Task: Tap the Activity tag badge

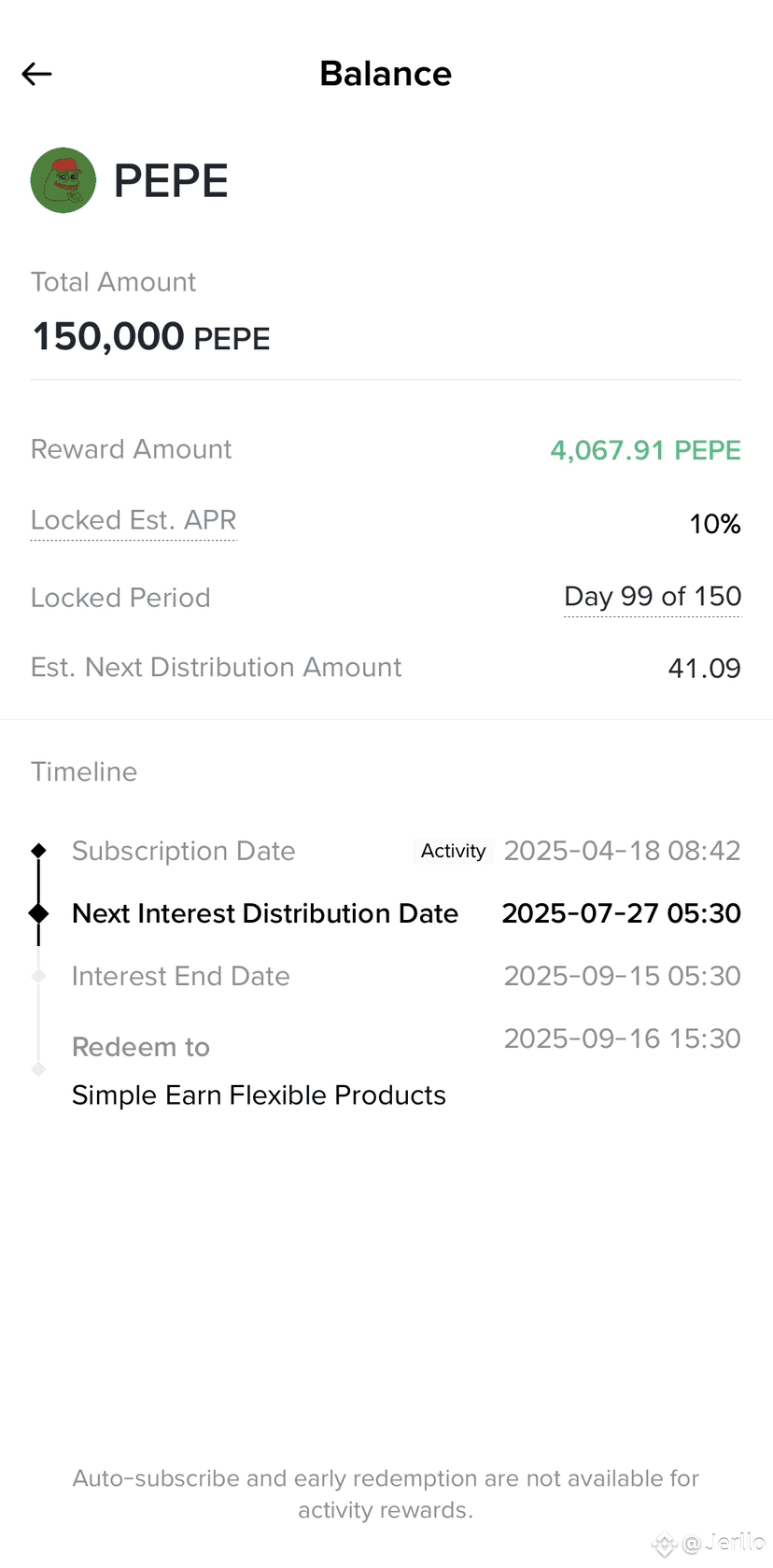Action: click(453, 851)
